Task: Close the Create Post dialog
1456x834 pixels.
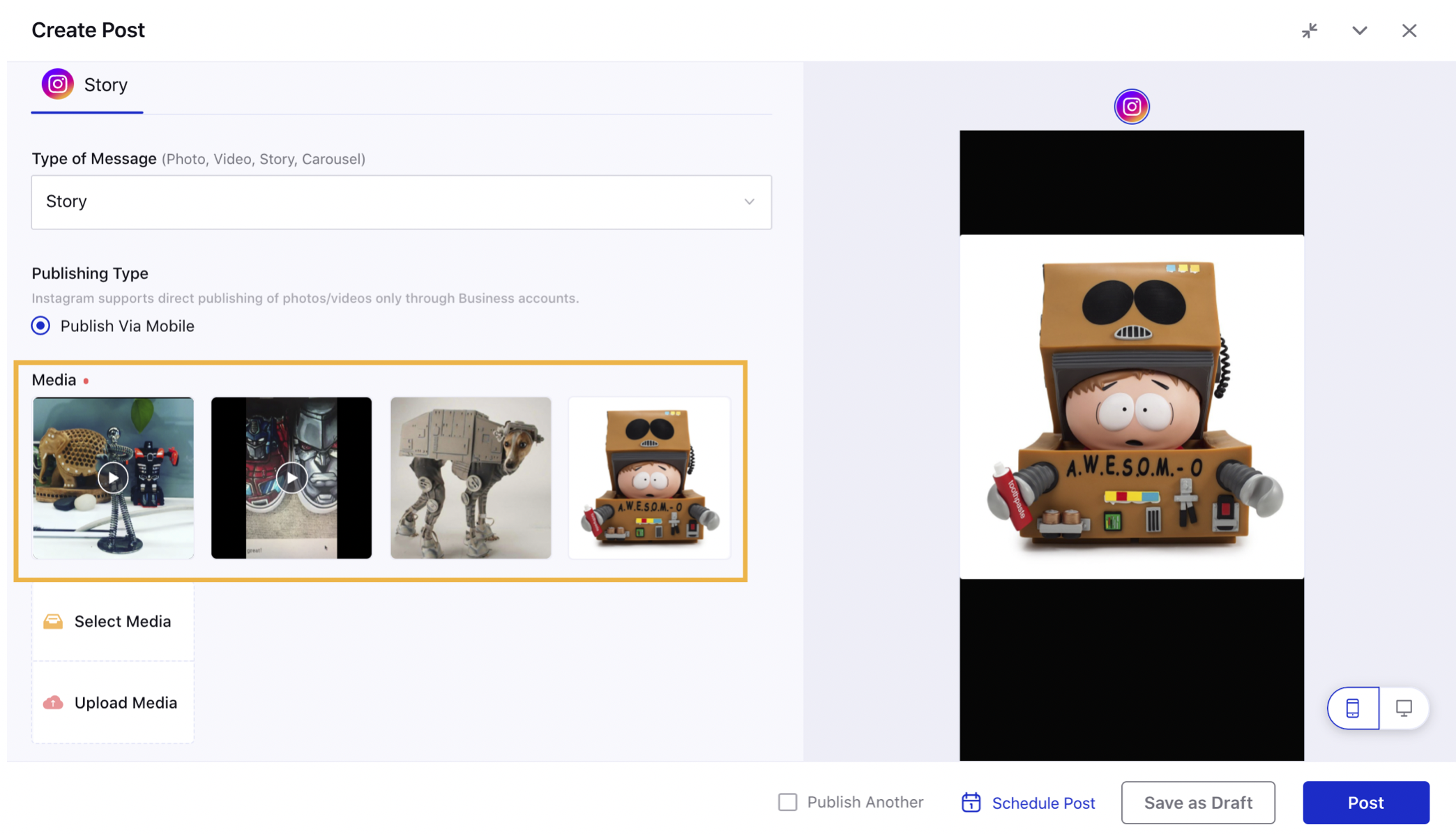Action: 1409,31
